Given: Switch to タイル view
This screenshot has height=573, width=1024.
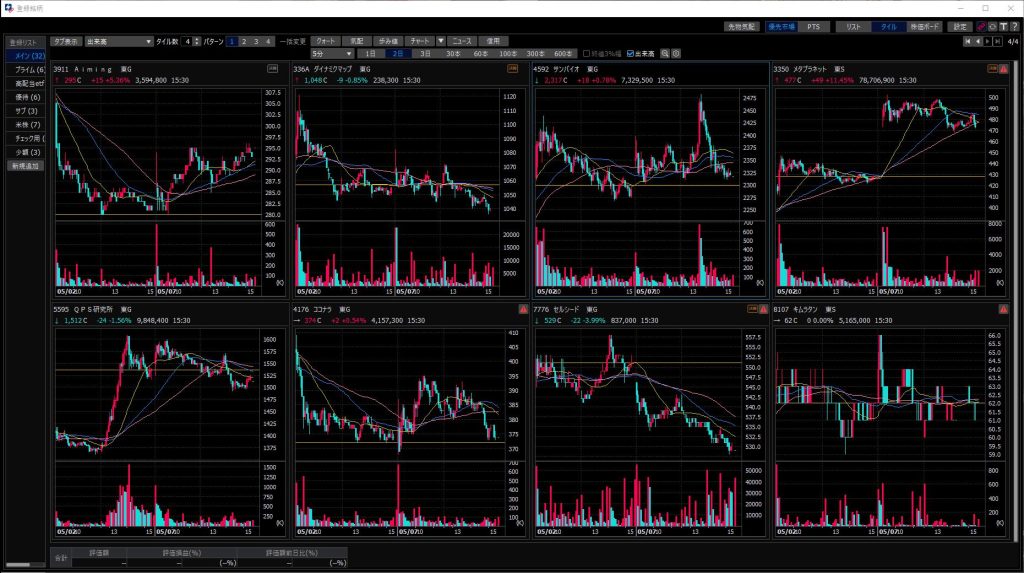Looking at the screenshot, I should [x=889, y=27].
